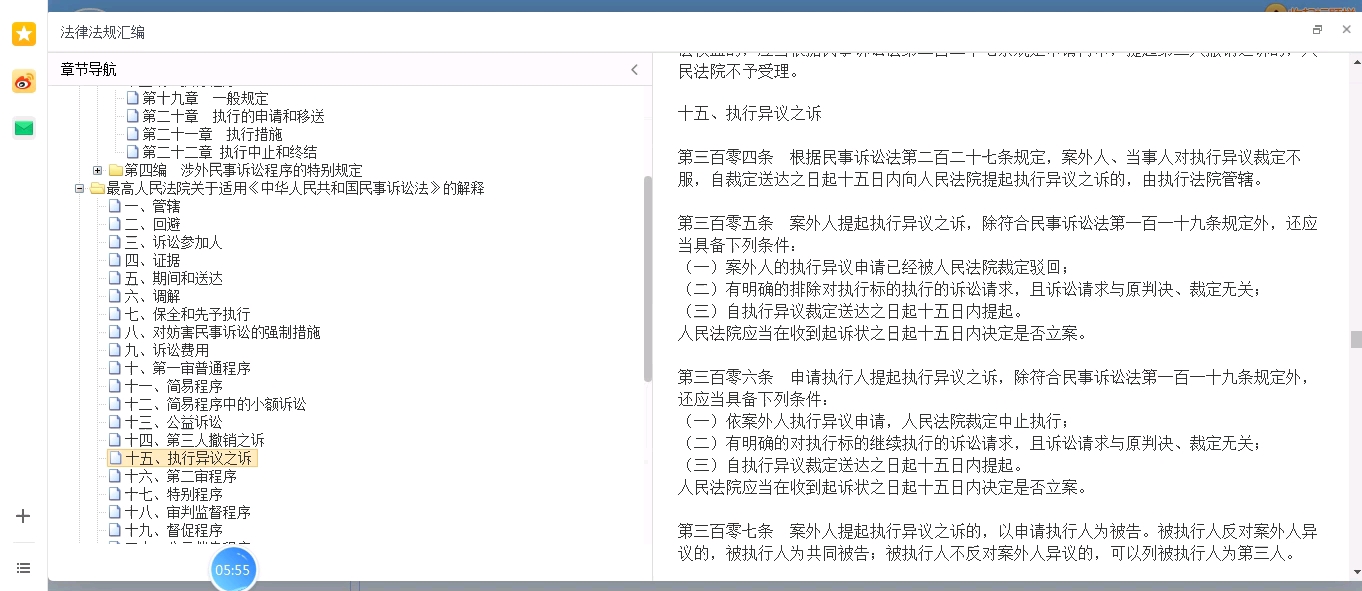Click the document icon beside 四、证据

tap(115, 260)
